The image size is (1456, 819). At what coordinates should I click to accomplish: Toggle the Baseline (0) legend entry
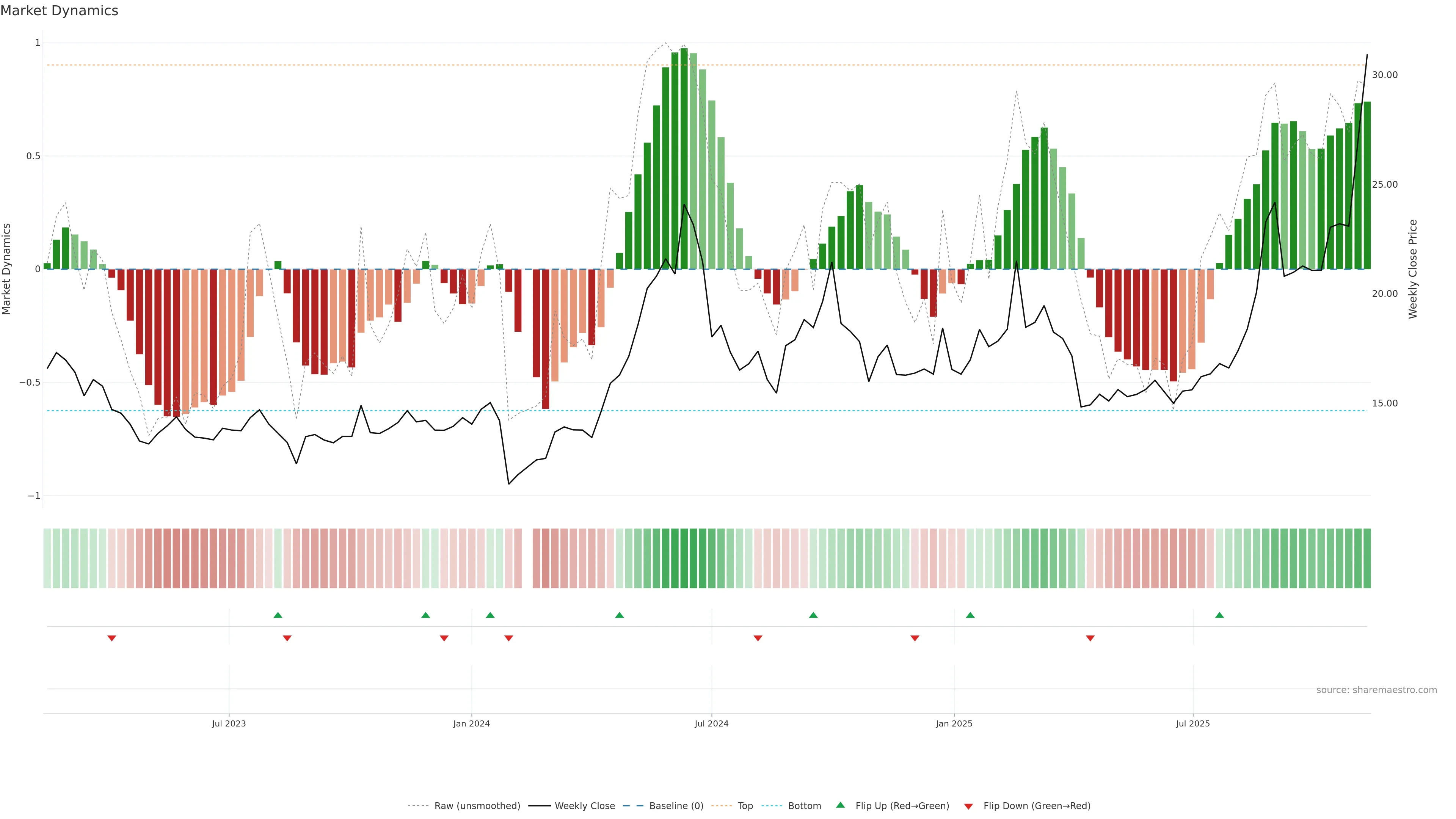pyautogui.click(x=676, y=806)
